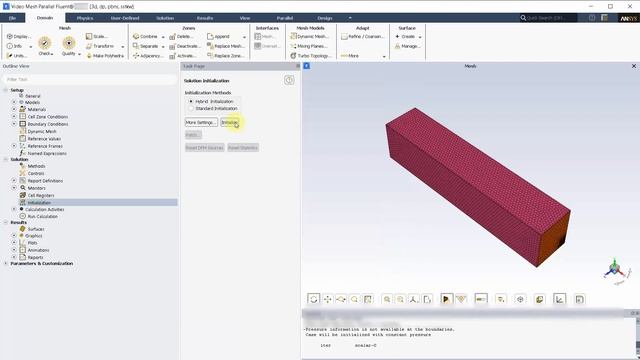Open the File menu
This screenshot has width=640, height=360.
12,18
